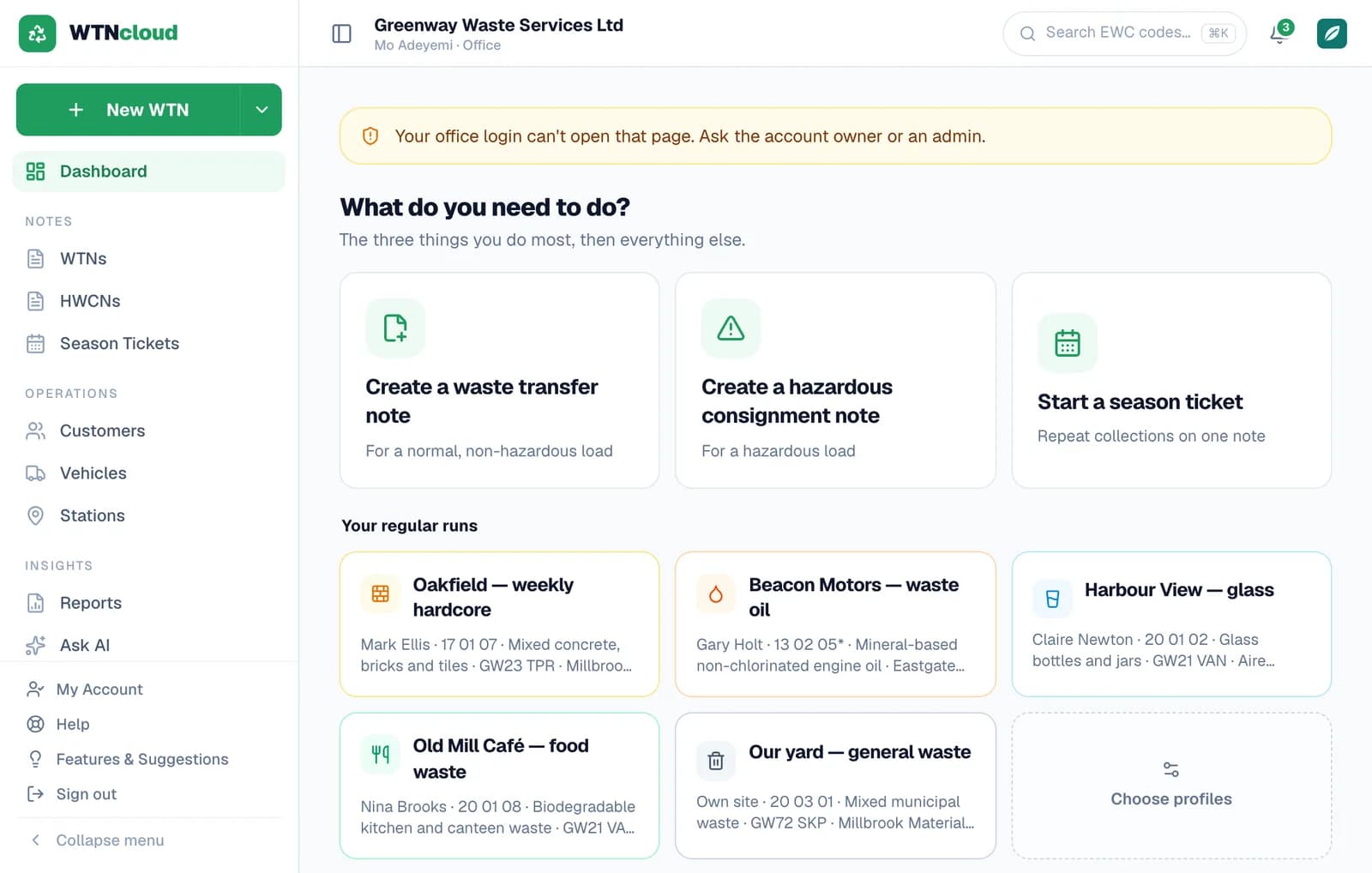Image resolution: width=1372 pixels, height=873 pixels.
Task: Open Beacon Motors — waste oil run
Action: point(835,624)
